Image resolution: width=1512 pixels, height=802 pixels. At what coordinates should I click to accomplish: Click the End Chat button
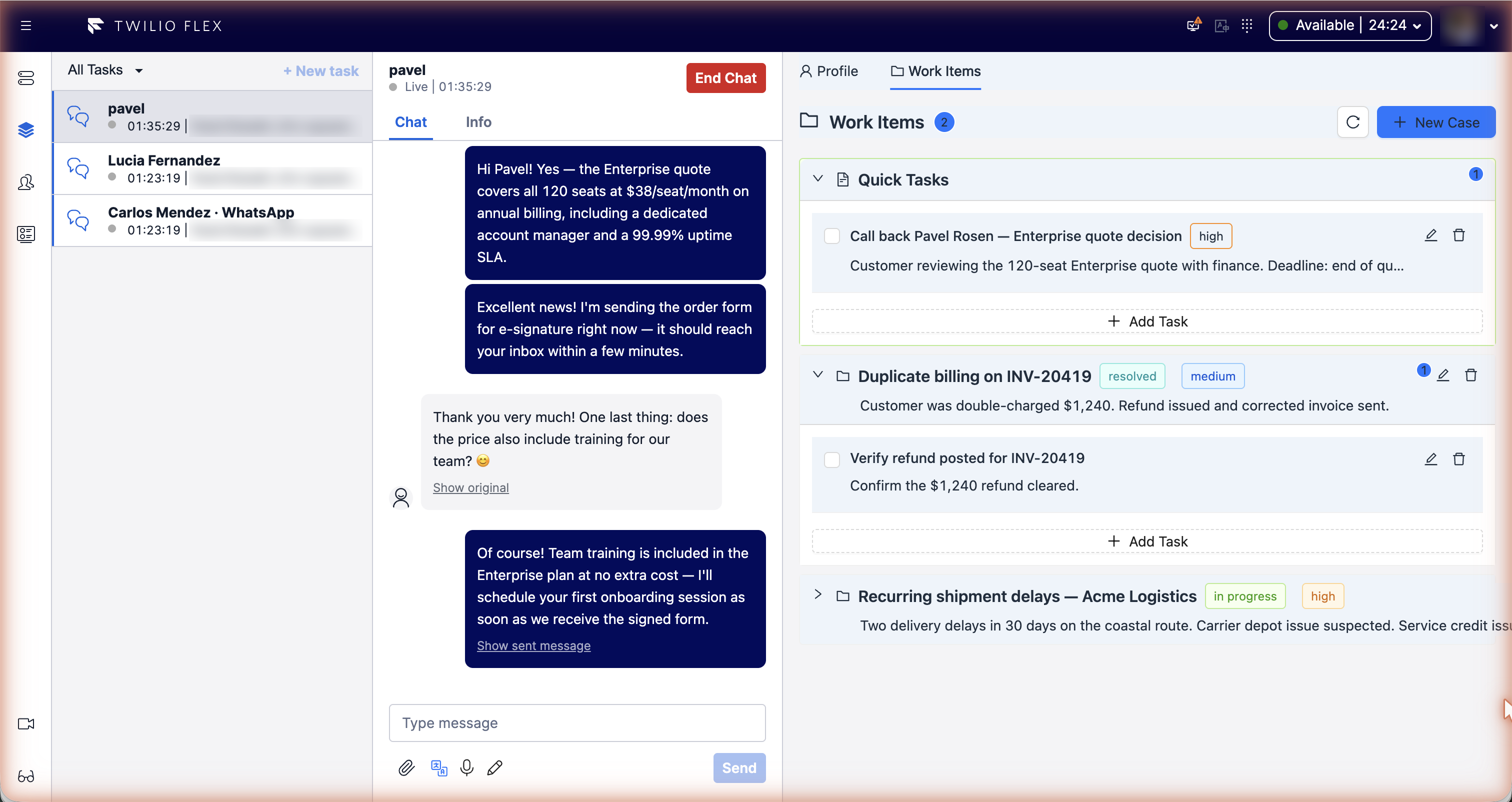click(725, 78)
